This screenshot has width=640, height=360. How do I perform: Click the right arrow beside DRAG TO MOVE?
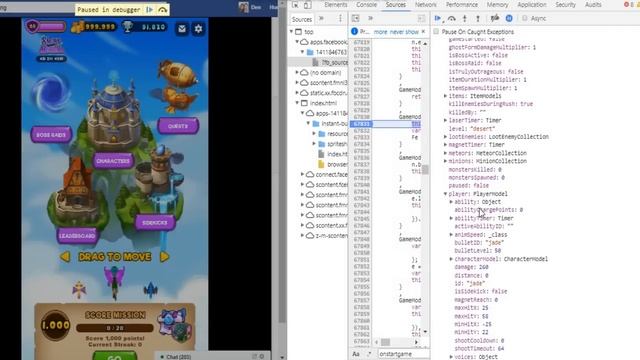pos(164,257)
